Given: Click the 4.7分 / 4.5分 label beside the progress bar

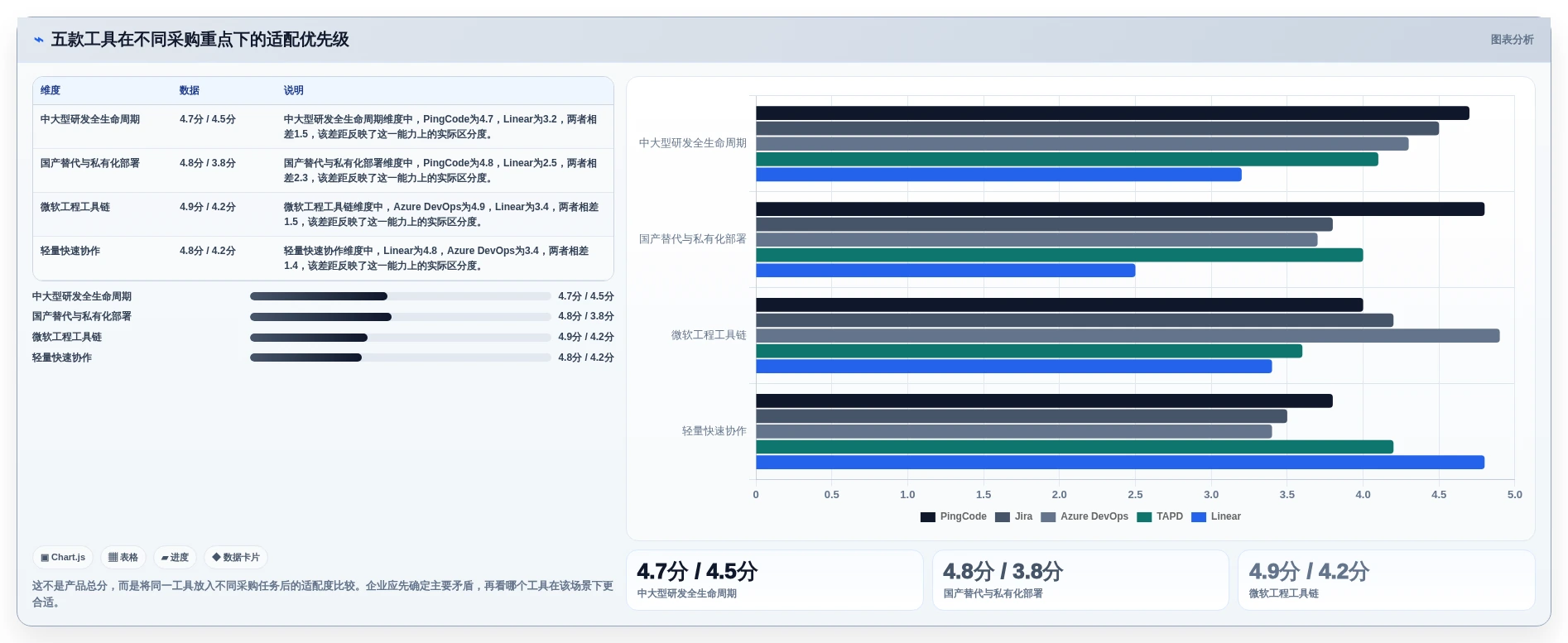Looking at the screenshot, I should pyautogui.click(x=586, y=296).
